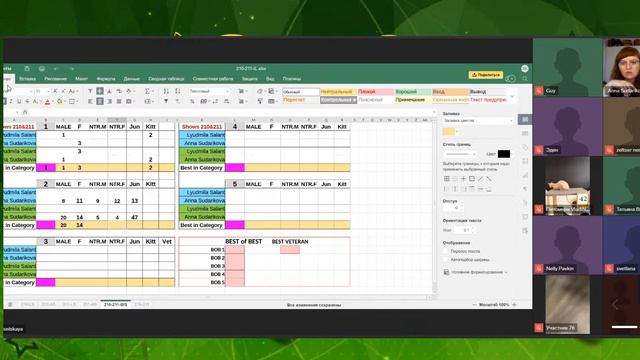Open the border style line dropdown
Screen dimensions: 640x360
tap(460, 154)
